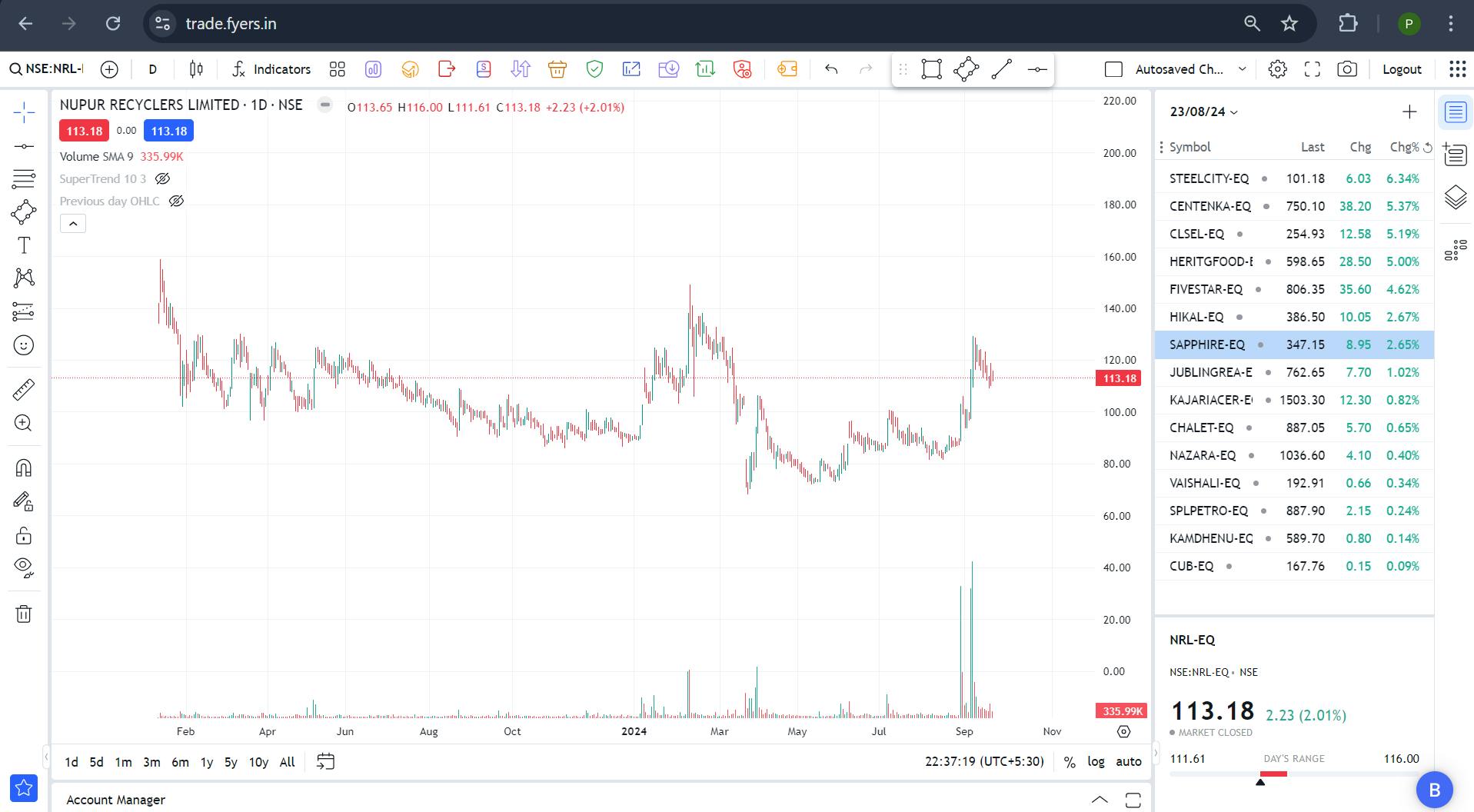The height and width of the screenshot is (812, 1474).
Task: Toggle log scale
Action: click(1096, 762)
